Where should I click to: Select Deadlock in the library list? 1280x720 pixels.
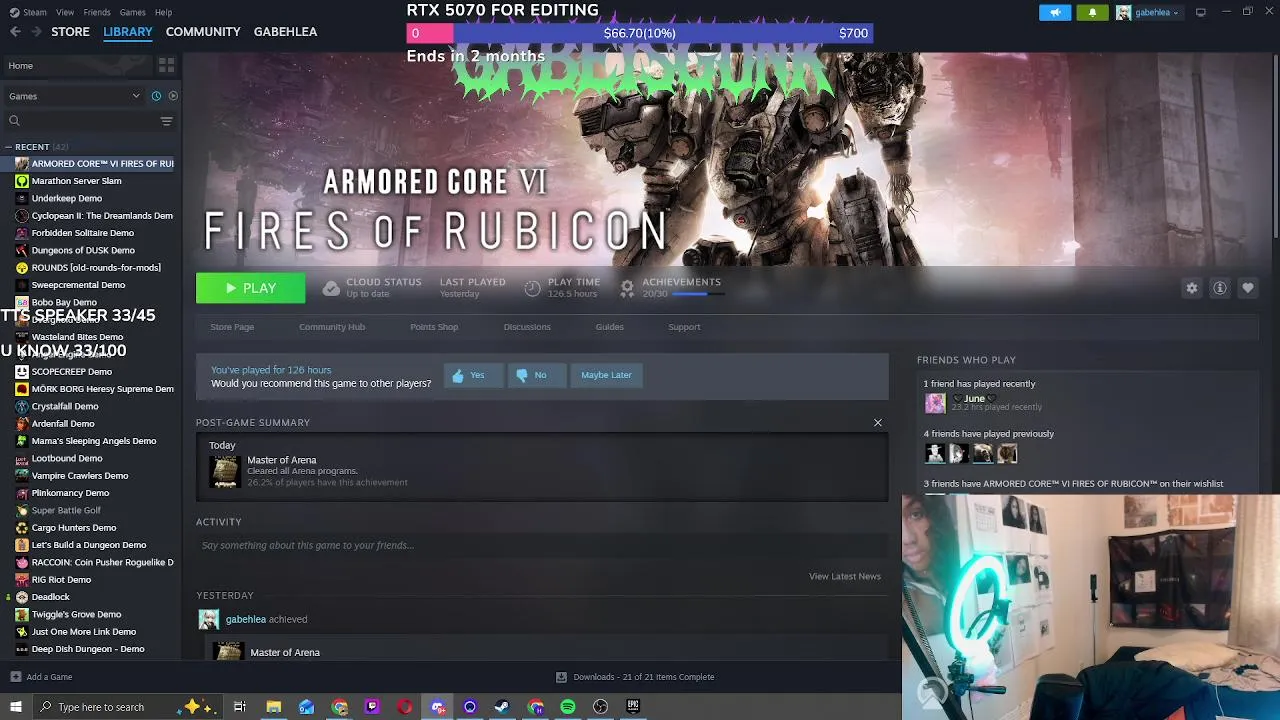(x=50, y=597)
